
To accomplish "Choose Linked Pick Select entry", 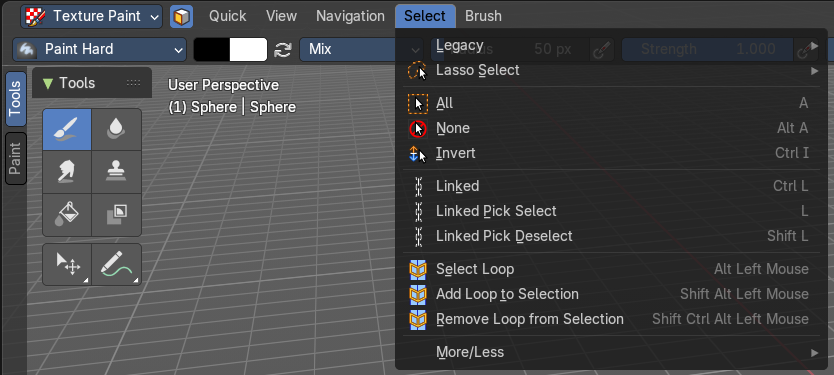I will coord(612,211).
